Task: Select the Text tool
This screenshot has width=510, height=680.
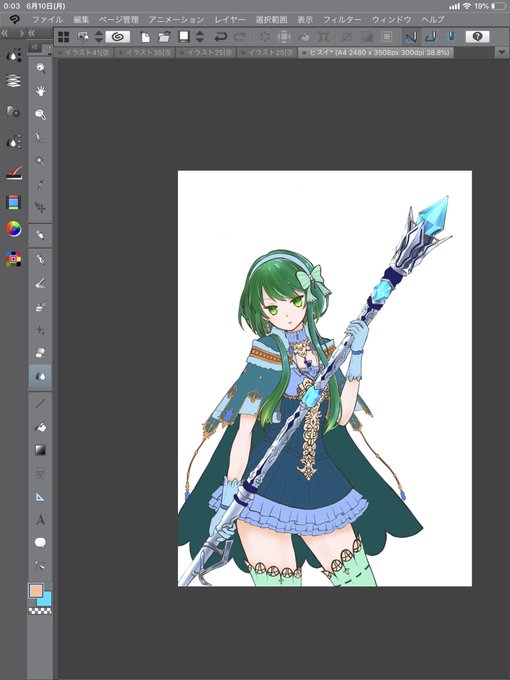Action: click(x=40, y=520)
